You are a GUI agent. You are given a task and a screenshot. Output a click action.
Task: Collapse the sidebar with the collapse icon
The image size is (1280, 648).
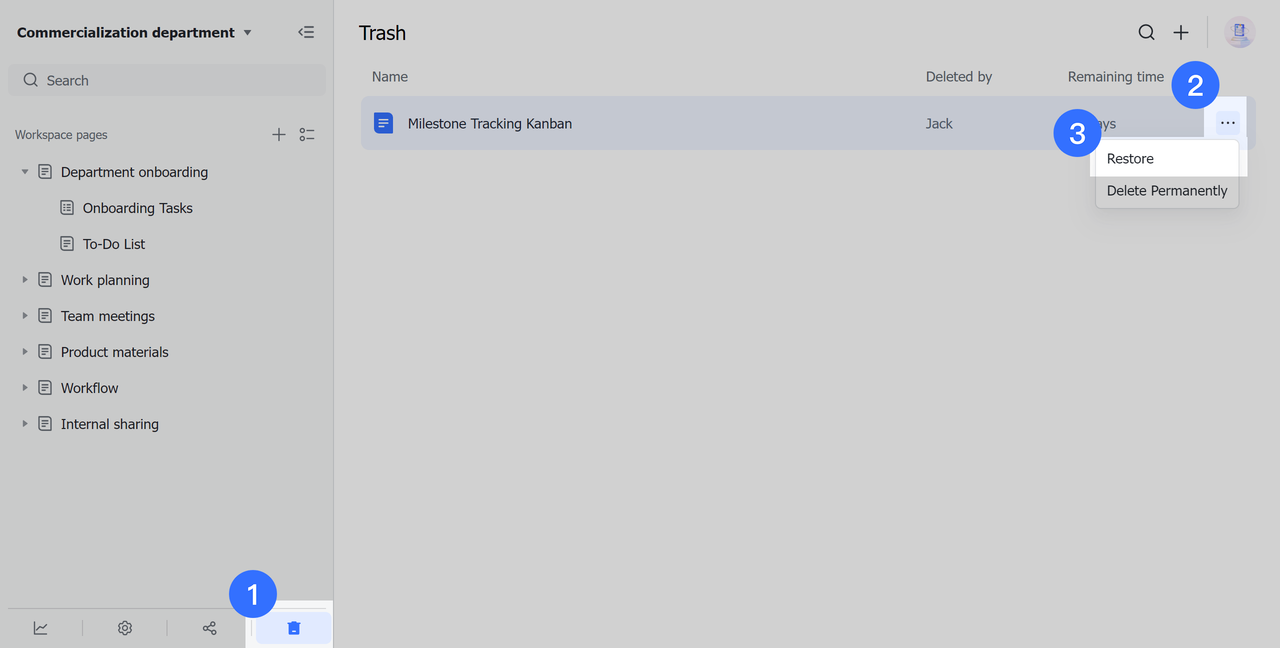click(306, 32)
